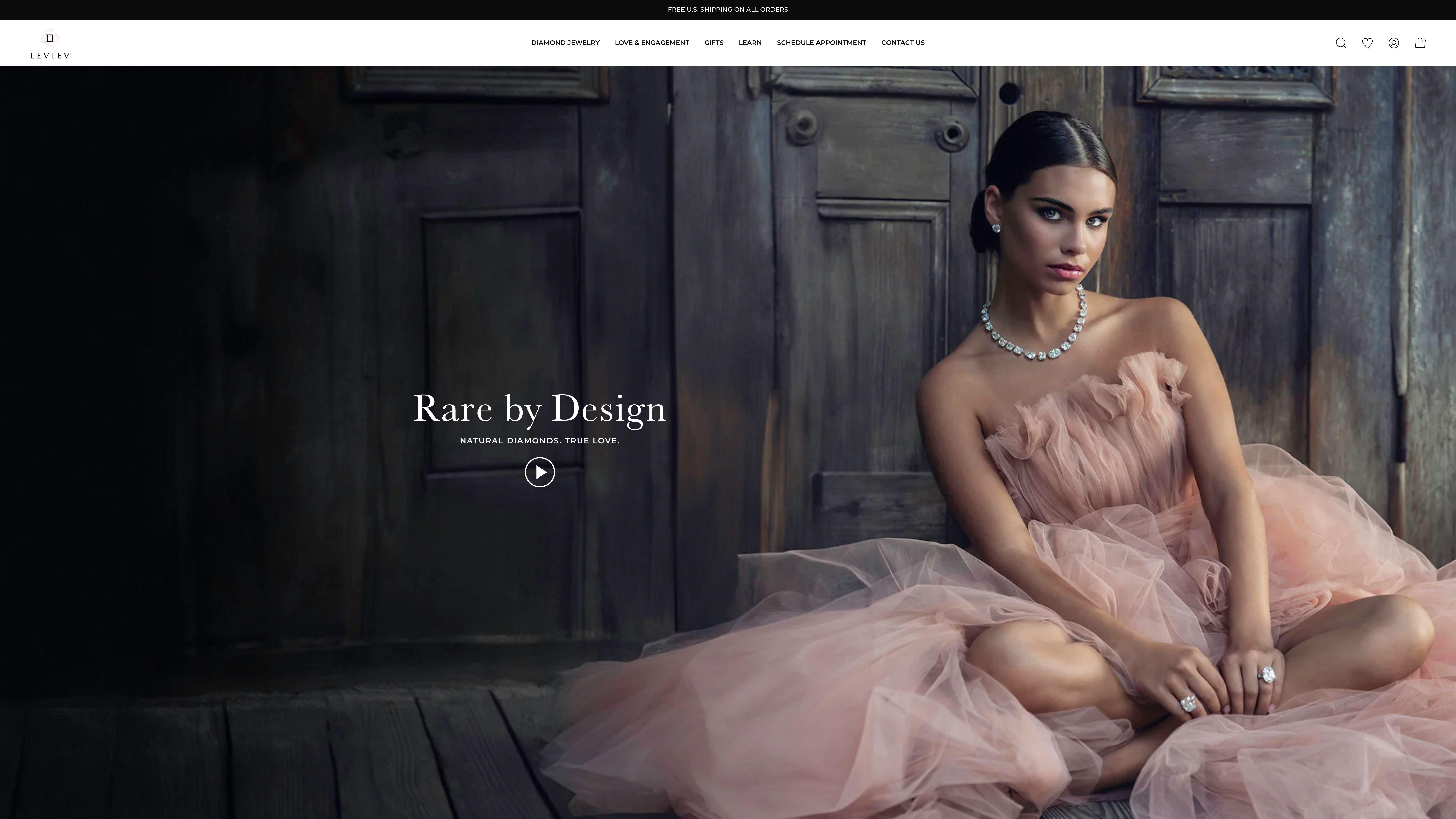Viewport: 1456px width, 819px height.
Task: Click the Natural Diamonds. True Love. tagline
Action: (x=540, y=441)
